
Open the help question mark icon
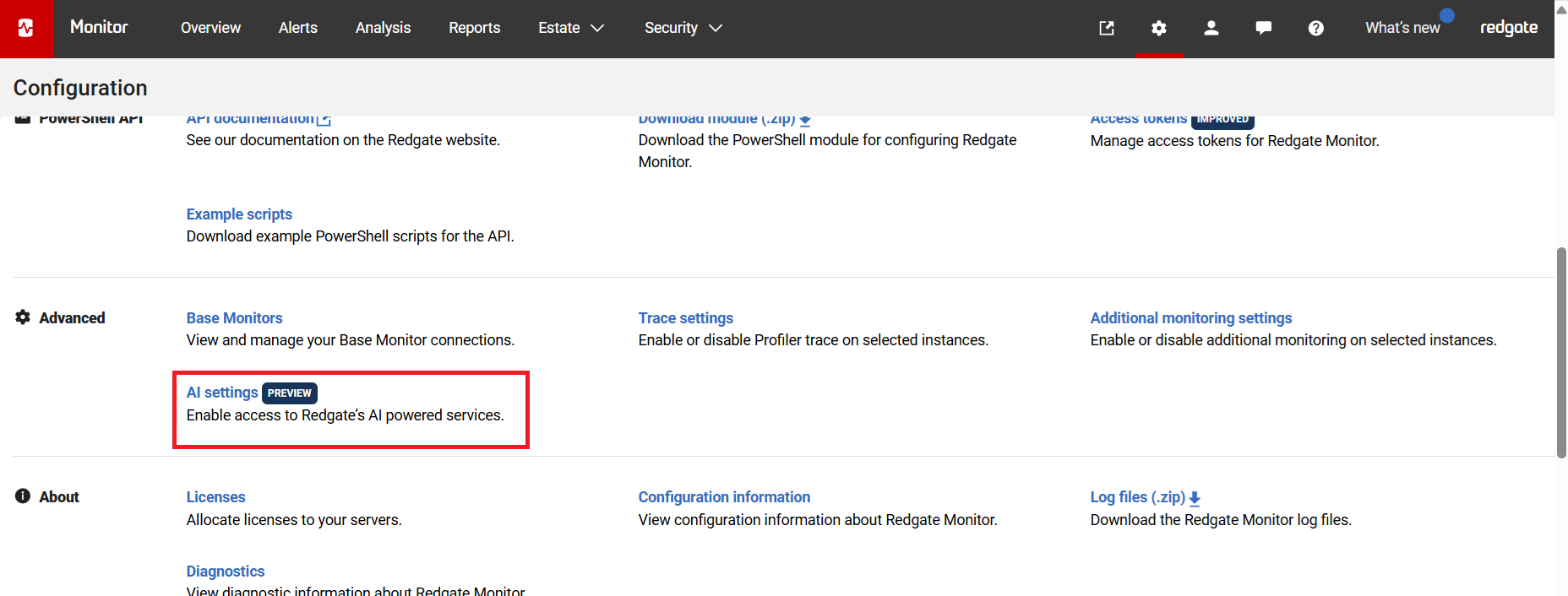pos(1315,28)
